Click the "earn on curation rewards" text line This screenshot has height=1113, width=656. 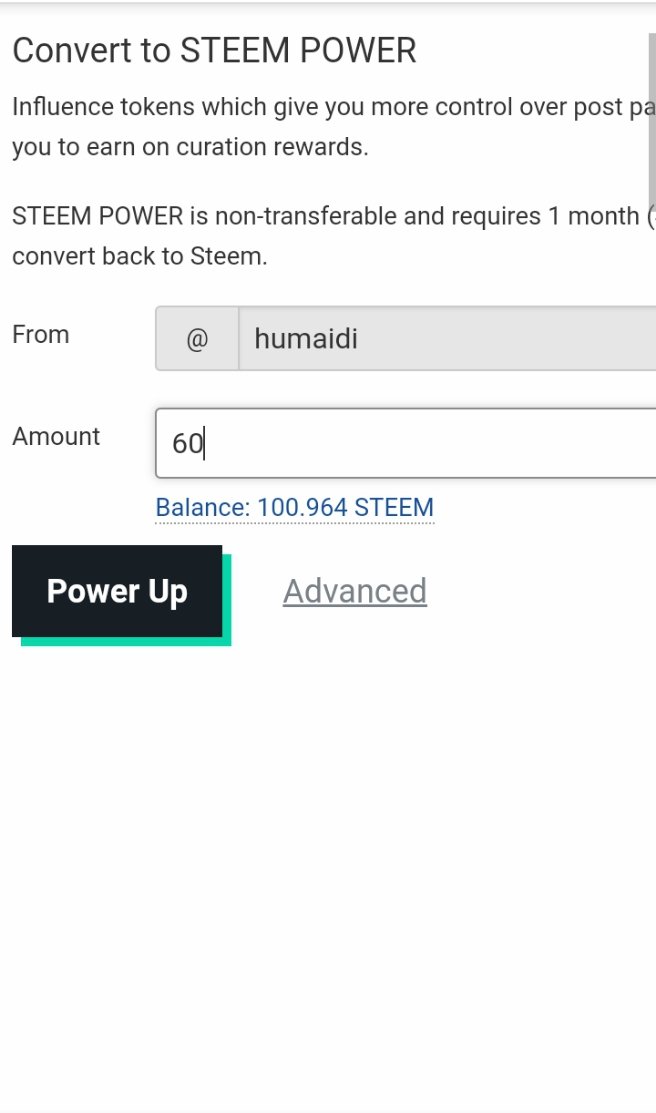point(190,147)
